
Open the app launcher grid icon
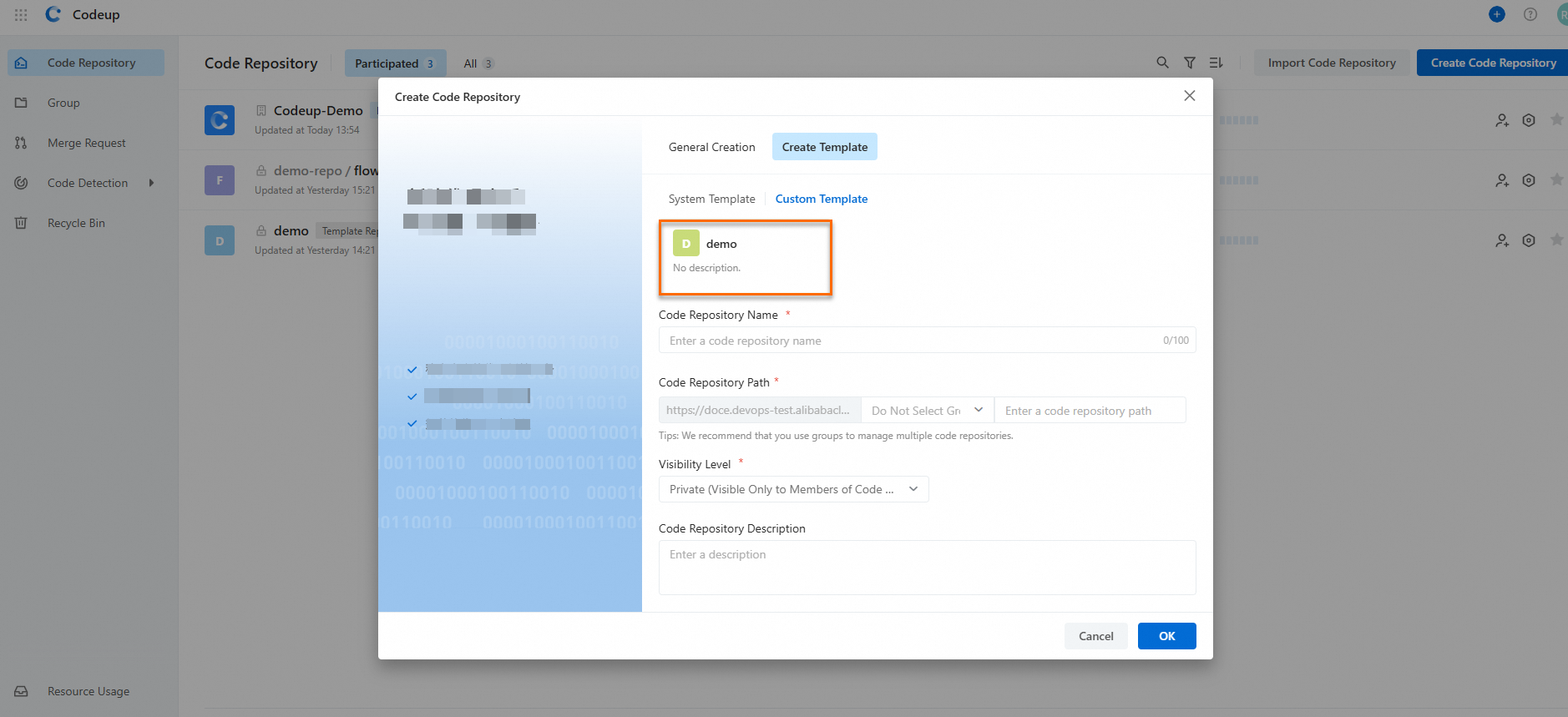21,14
